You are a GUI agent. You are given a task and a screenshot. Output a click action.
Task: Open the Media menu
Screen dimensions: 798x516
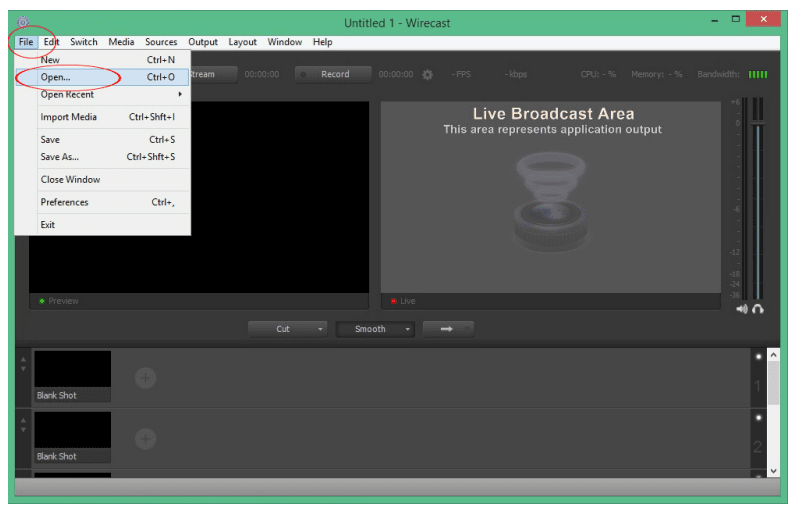121,42
